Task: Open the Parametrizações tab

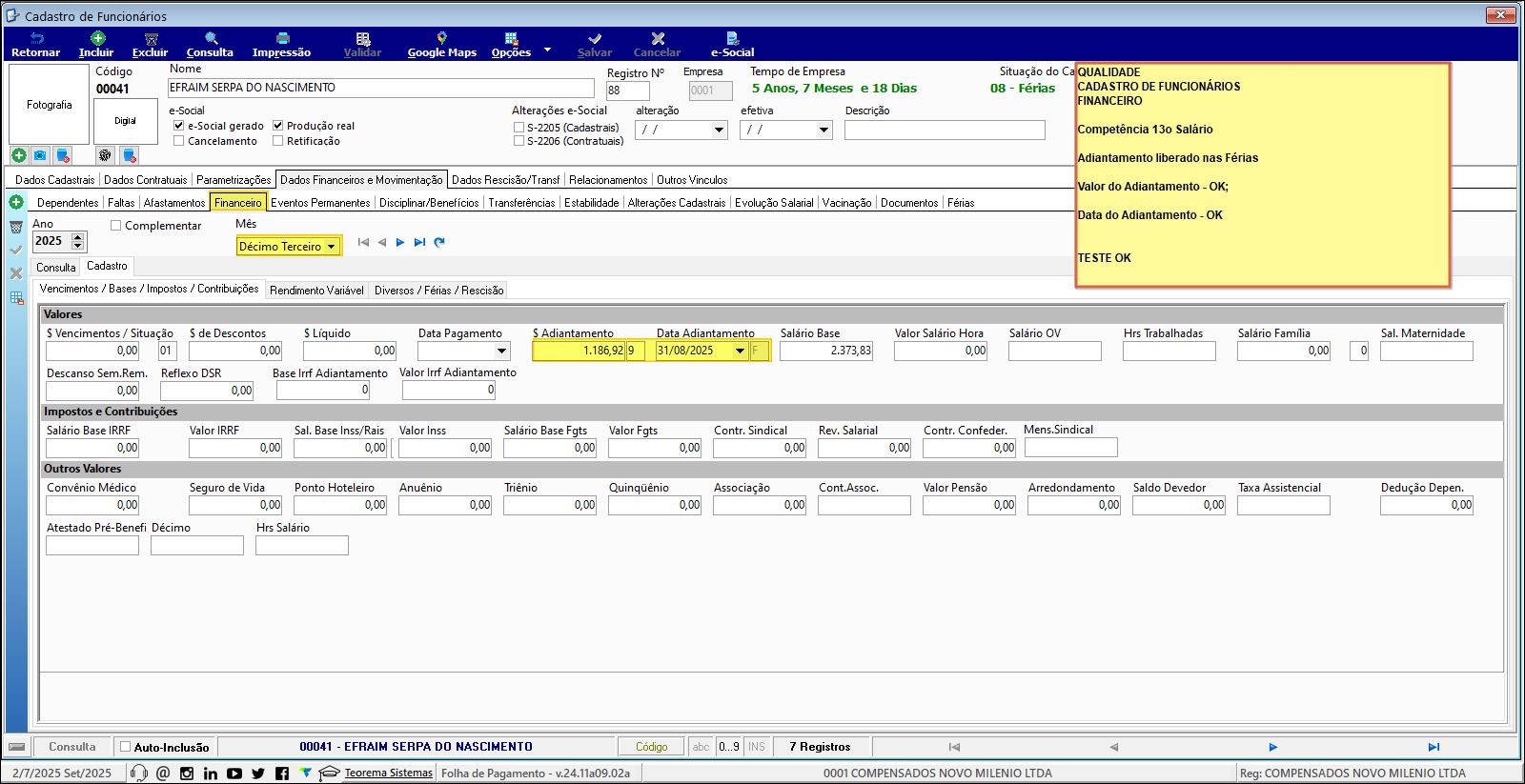Action: pyautogui.click(x=234, y=180)
